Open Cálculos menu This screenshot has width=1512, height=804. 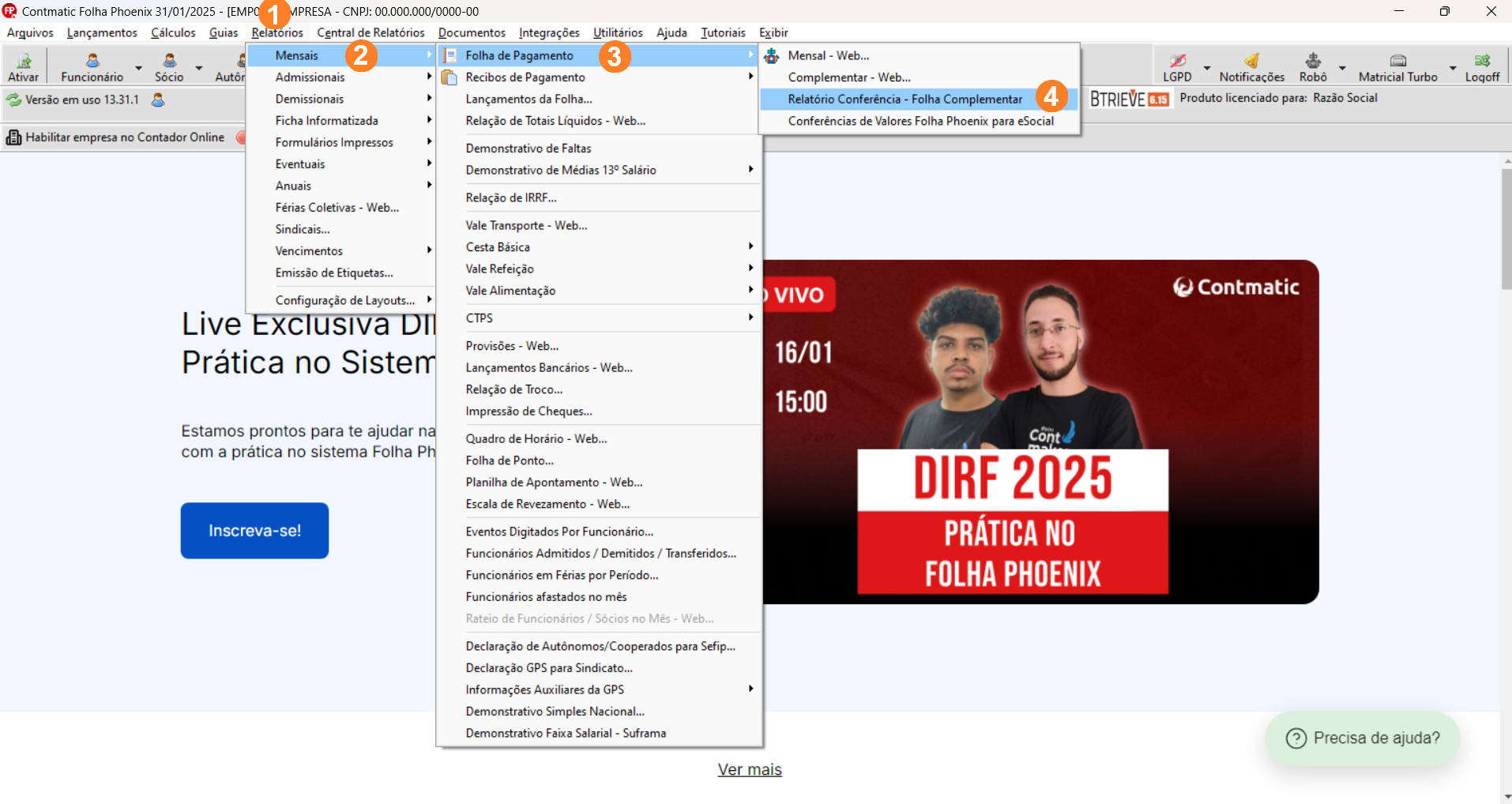coord(173,32)
